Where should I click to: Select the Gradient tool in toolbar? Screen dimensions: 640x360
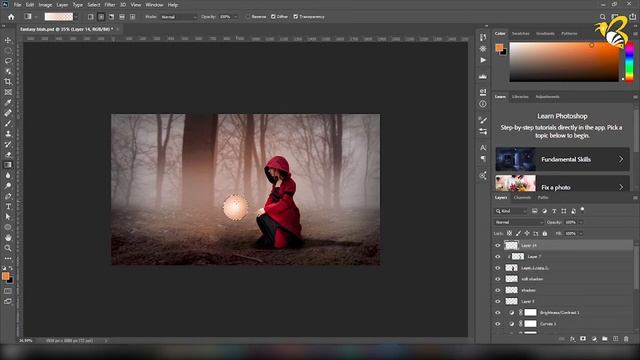[x=8, y=165]
